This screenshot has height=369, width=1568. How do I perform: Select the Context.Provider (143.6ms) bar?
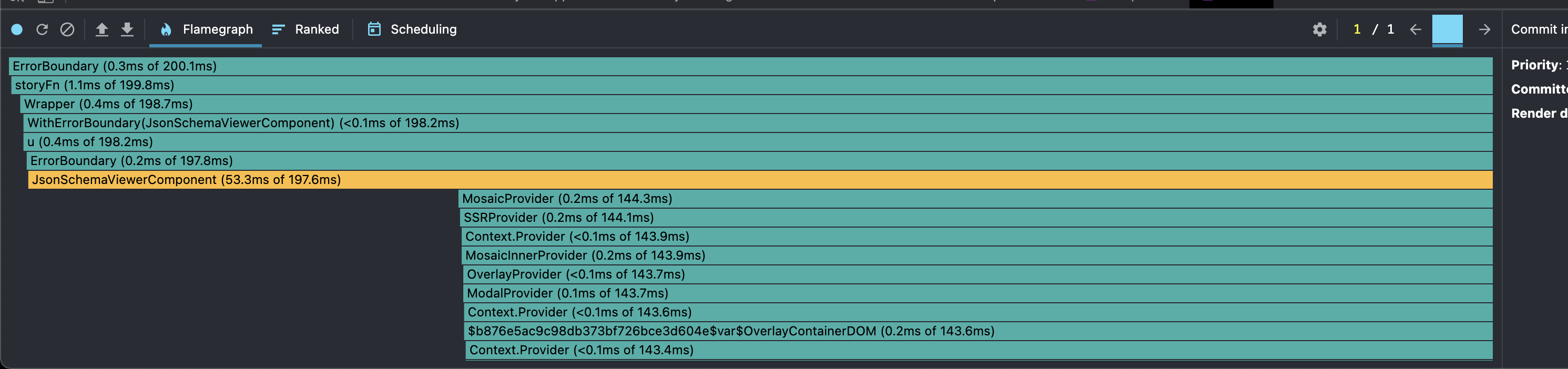[x=979, y=311]
